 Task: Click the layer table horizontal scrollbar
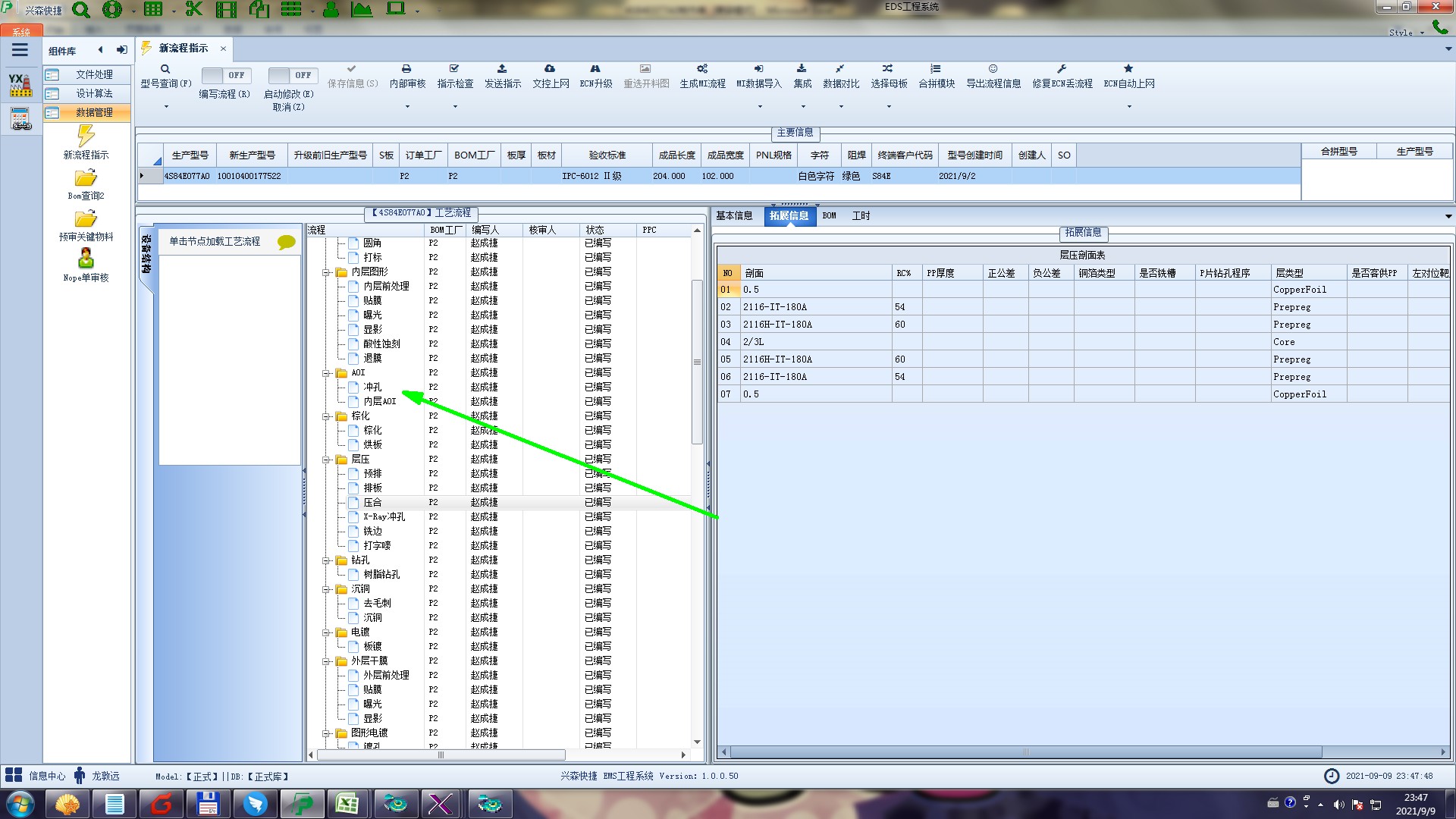[1025, 752]
